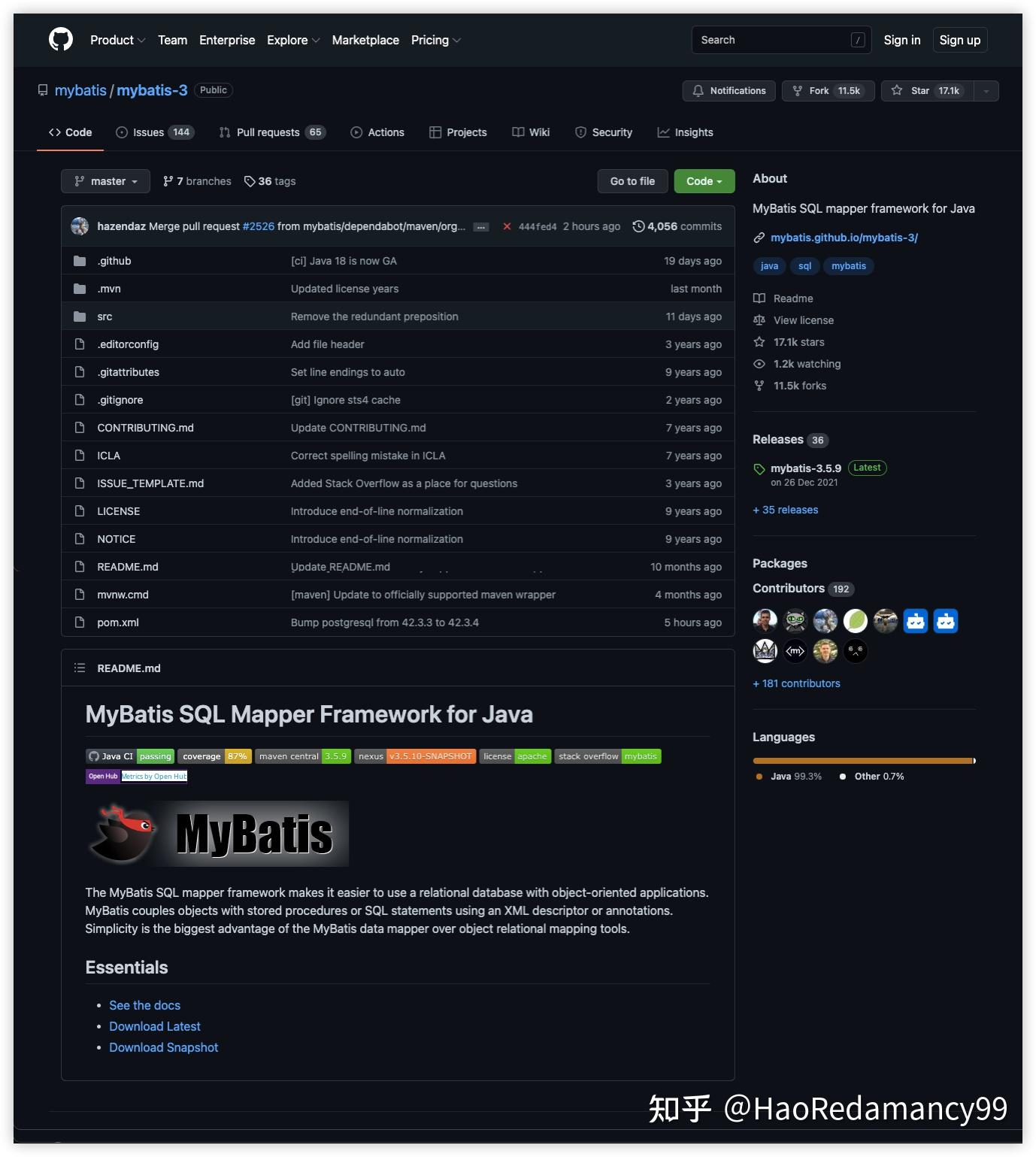The image size is (1036, 1157).
Task: Open the Projects tab
Action: 458,132
